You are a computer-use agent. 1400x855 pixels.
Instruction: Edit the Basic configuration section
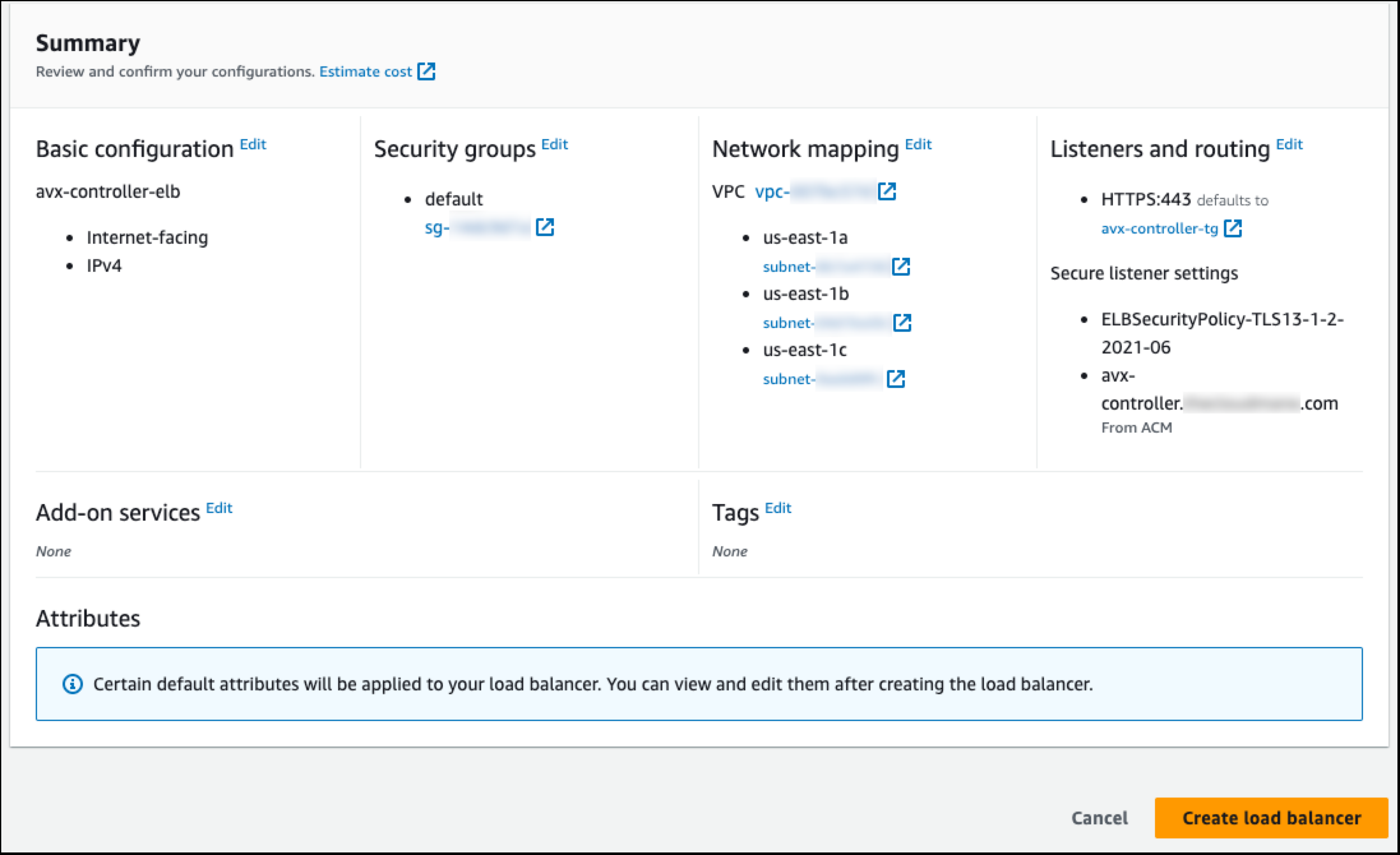tap(253, 145)
